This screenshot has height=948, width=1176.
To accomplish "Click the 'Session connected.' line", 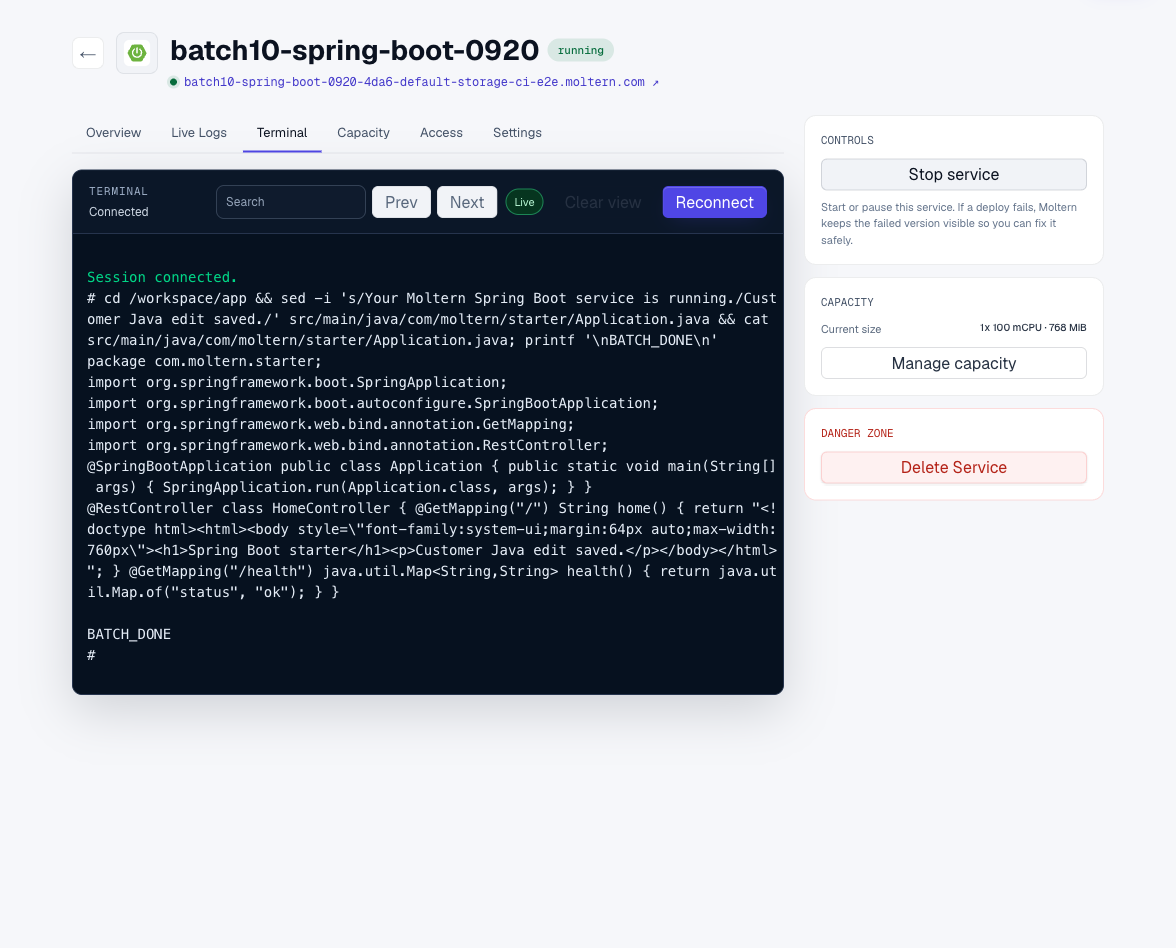I will click(162, 277).
